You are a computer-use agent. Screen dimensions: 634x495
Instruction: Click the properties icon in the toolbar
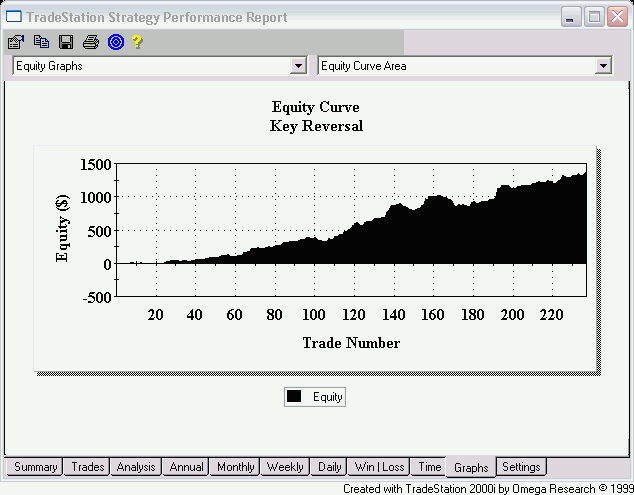(16, 42)
